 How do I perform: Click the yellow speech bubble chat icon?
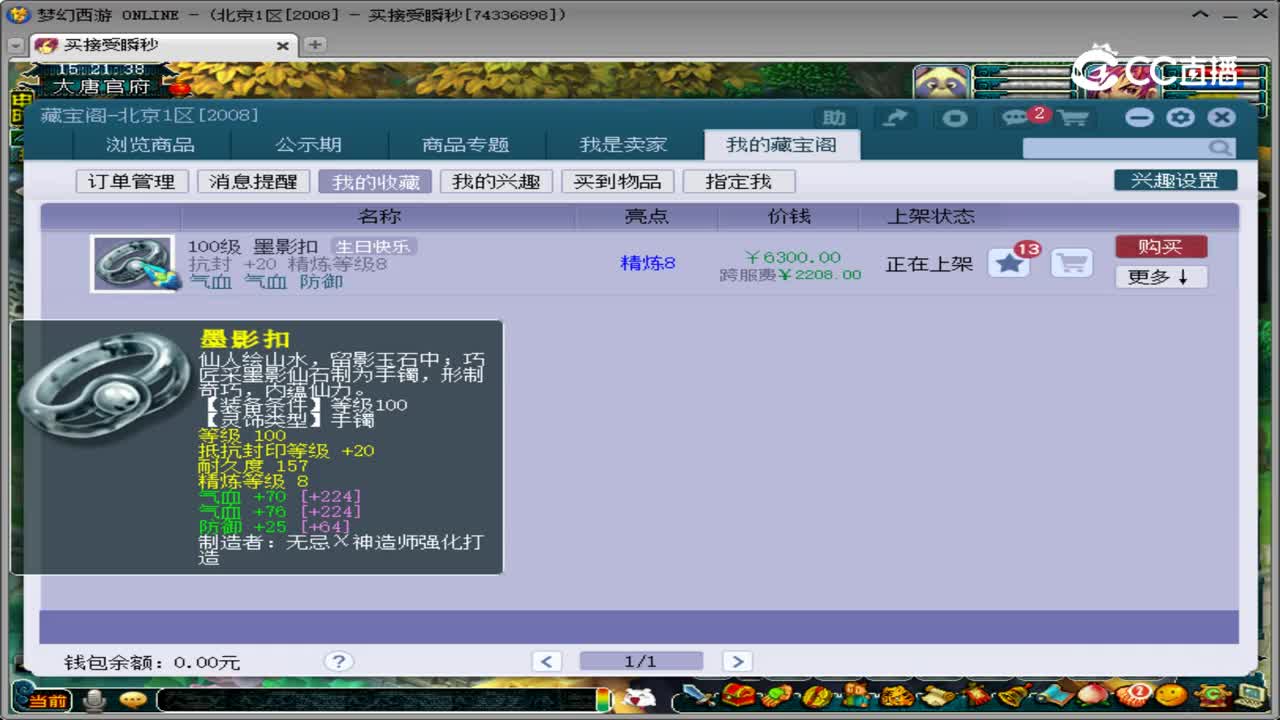pos(132,700)
